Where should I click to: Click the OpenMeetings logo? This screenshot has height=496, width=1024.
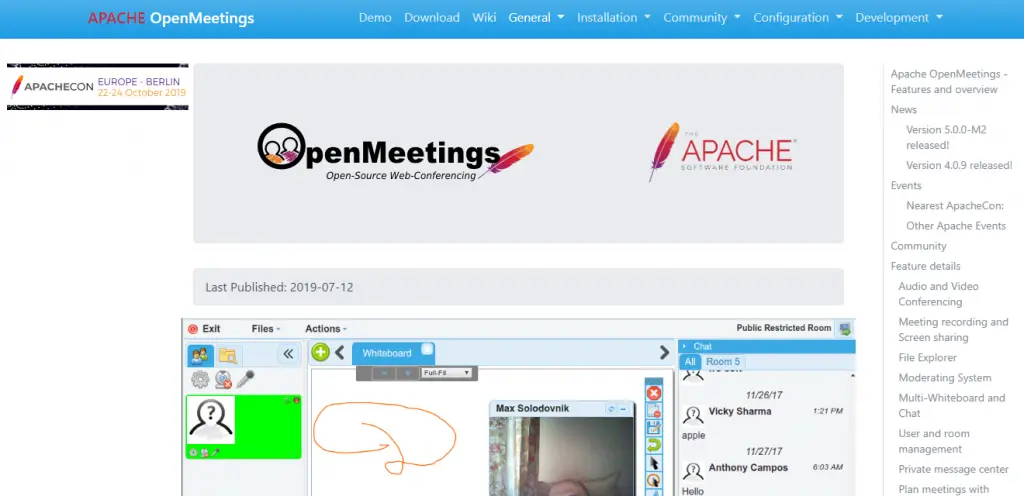[395, 152]
